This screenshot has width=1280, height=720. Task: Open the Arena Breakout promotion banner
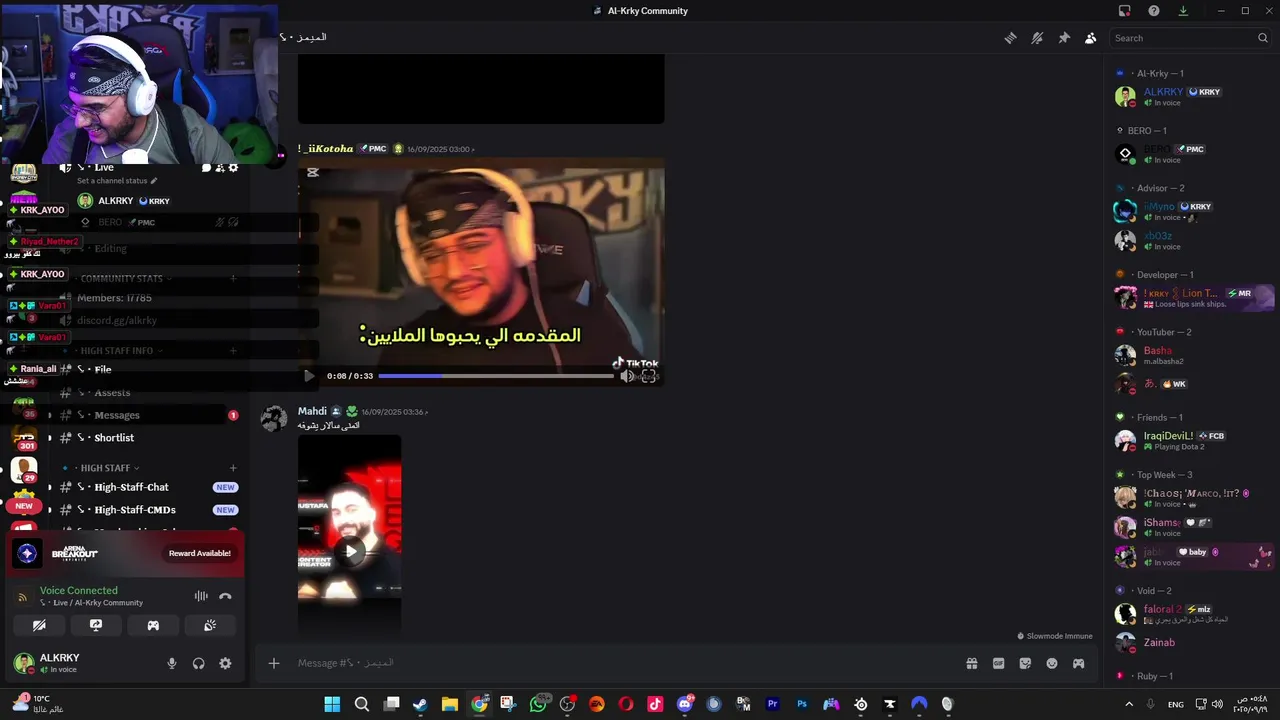[x=125, y=554]
